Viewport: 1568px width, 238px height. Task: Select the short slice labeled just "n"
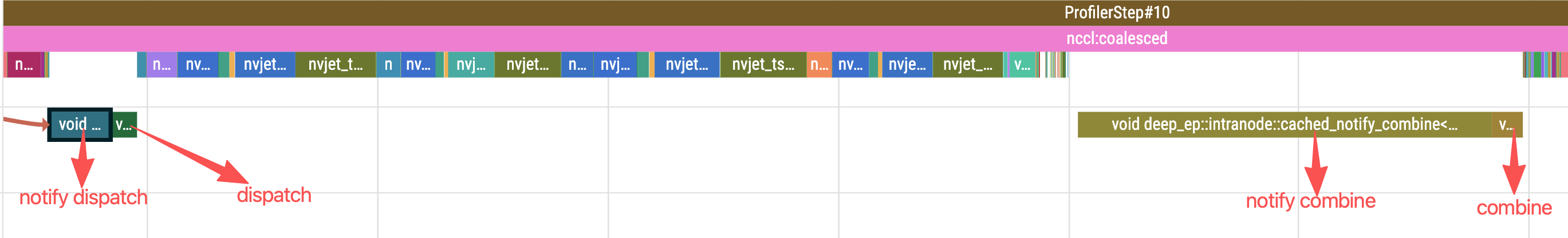click(388, 65)
